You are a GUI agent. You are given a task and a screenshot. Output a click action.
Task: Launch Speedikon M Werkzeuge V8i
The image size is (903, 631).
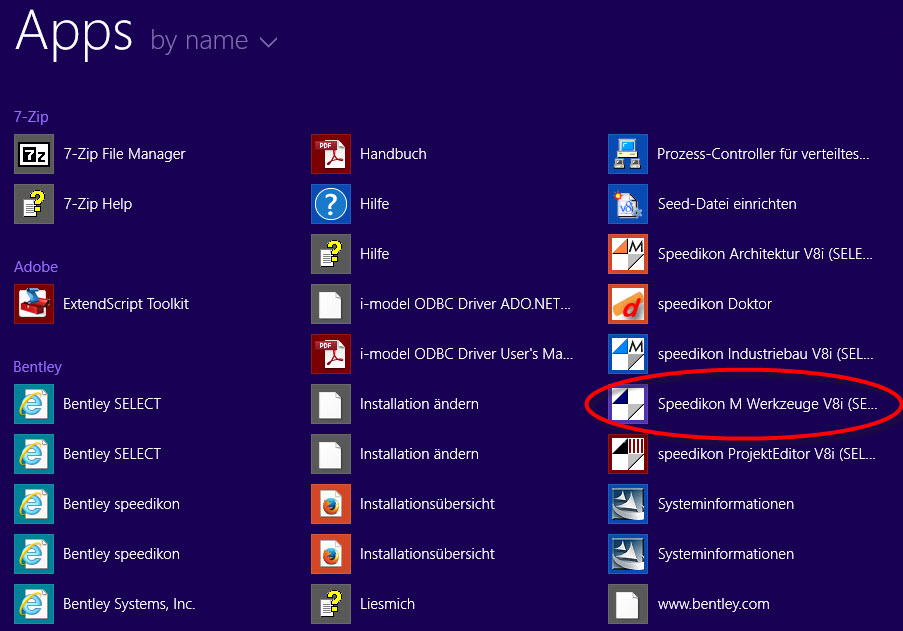743,404
